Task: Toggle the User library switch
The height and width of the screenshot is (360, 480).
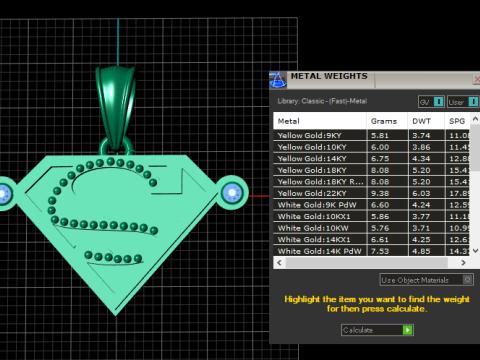Action: [x=463, y=102]
